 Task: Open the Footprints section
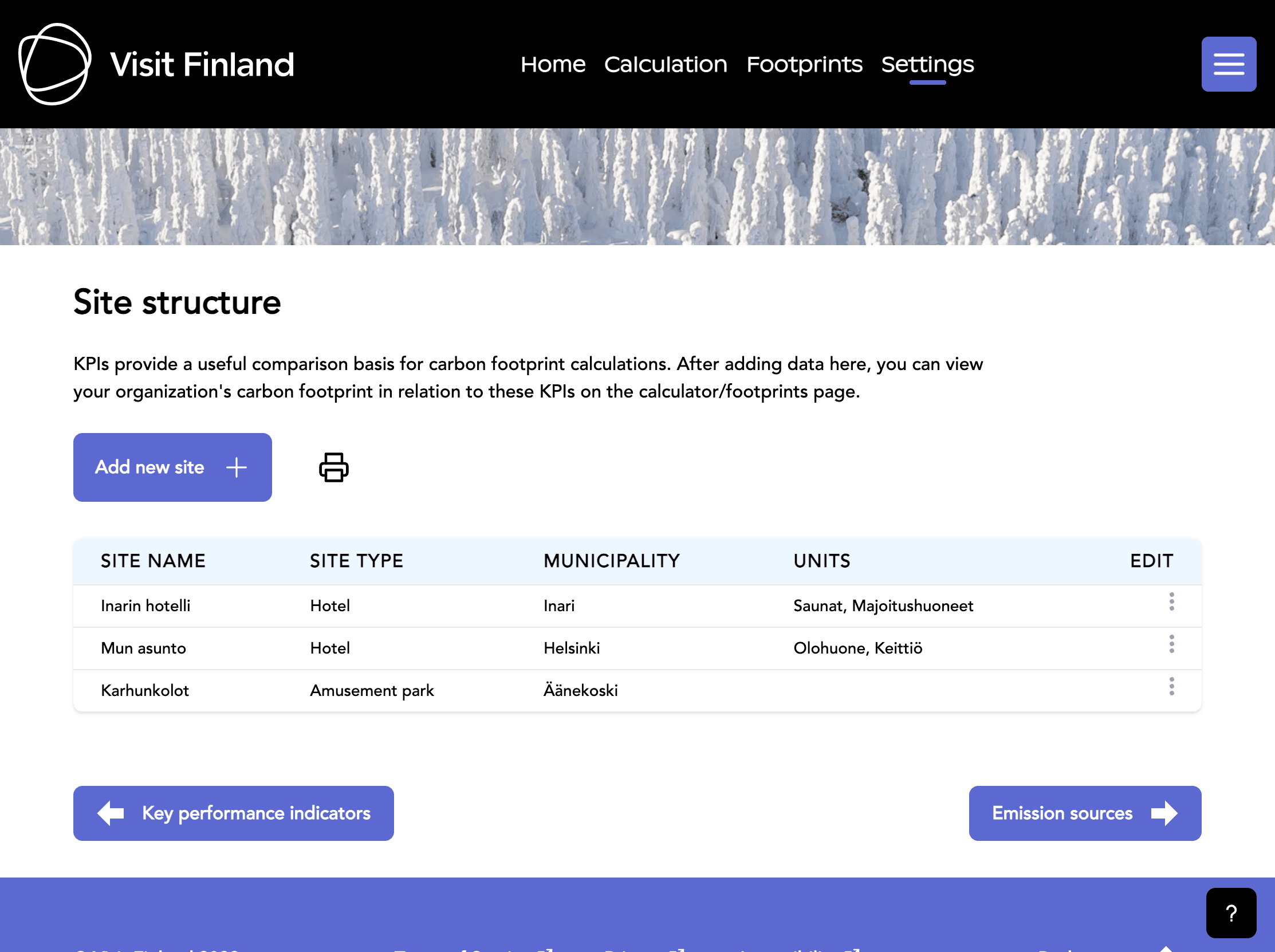(804, 65)
